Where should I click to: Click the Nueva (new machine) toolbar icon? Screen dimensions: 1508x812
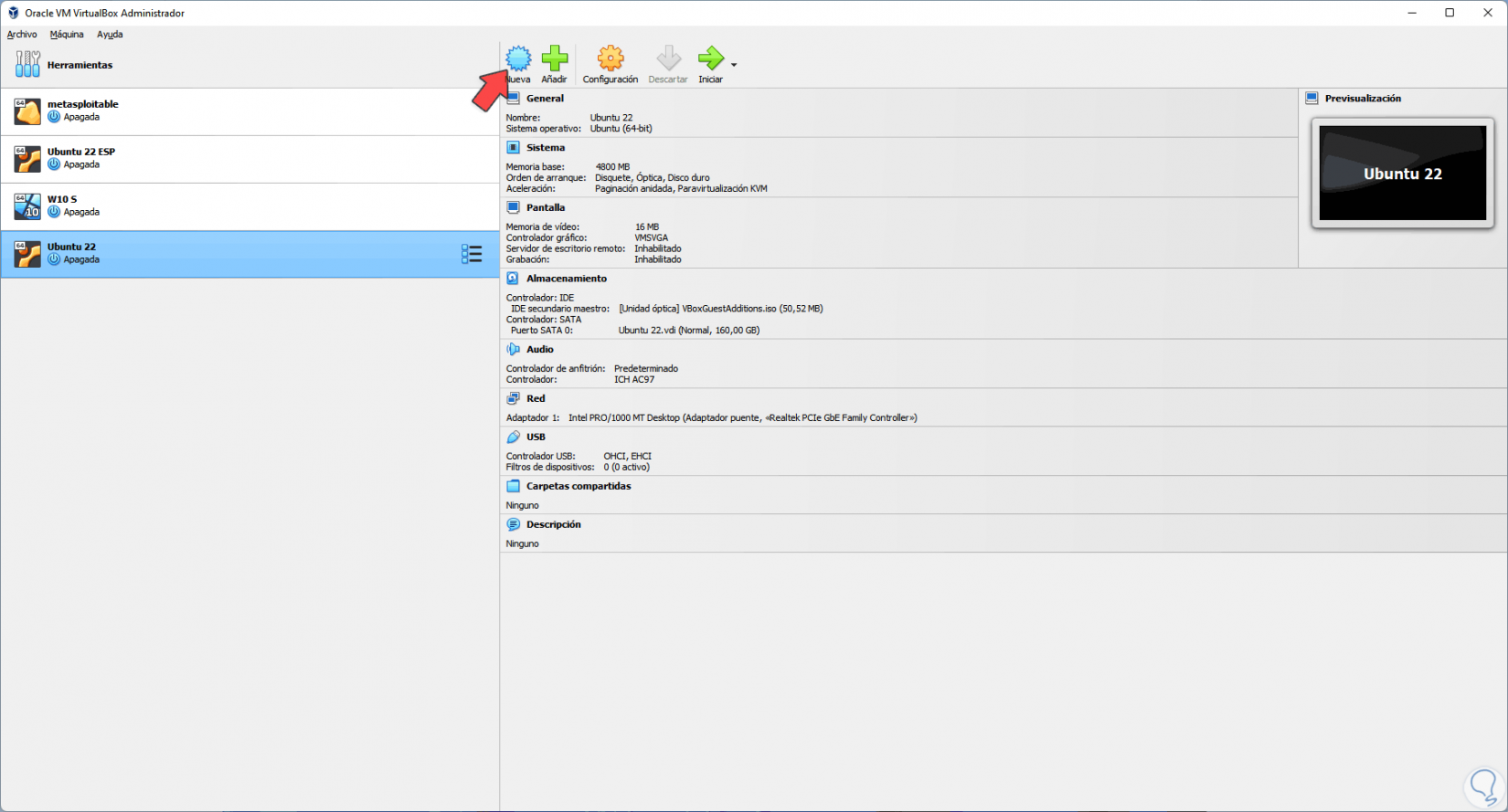(x=518, y=58)
